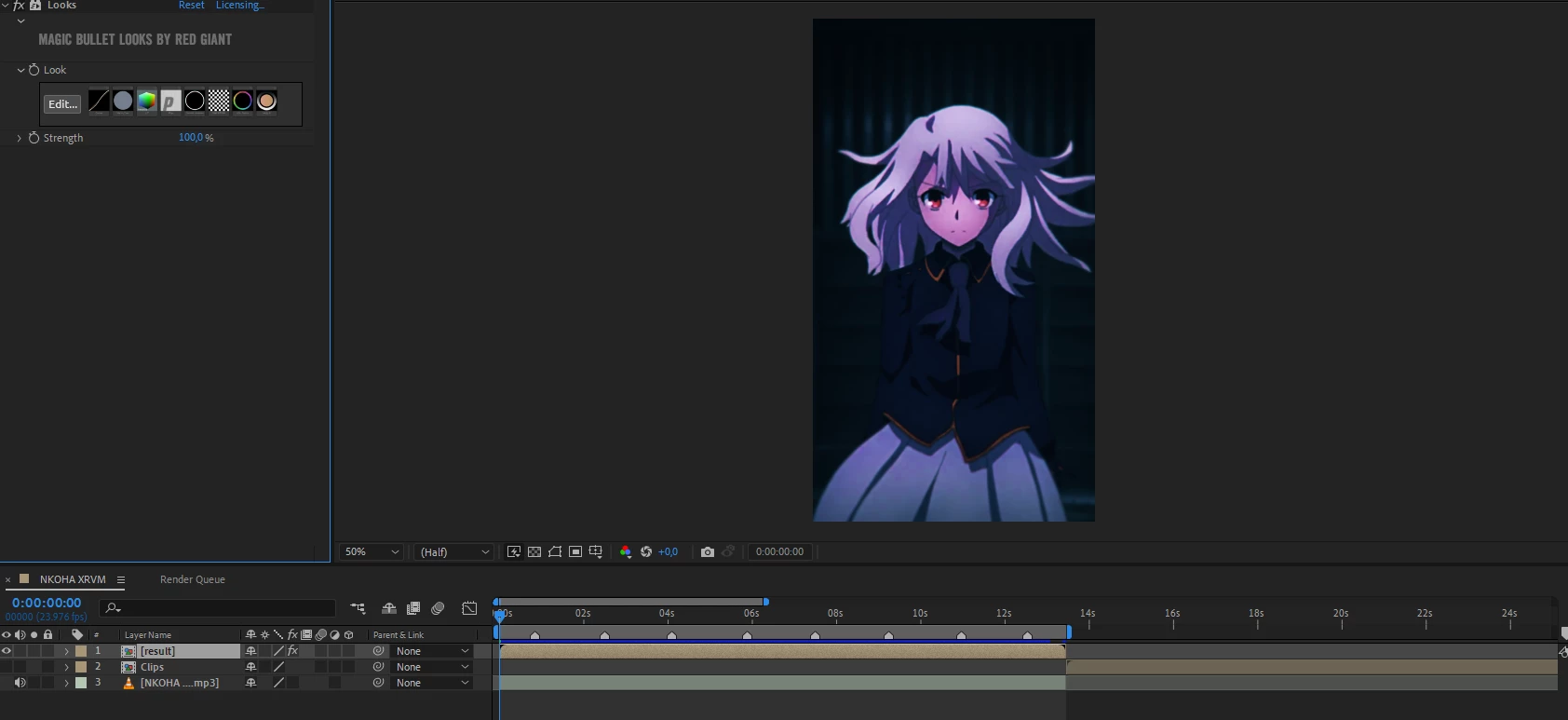Click Edit button in Look
This screenshot has height=720, width=1568.
62,104
